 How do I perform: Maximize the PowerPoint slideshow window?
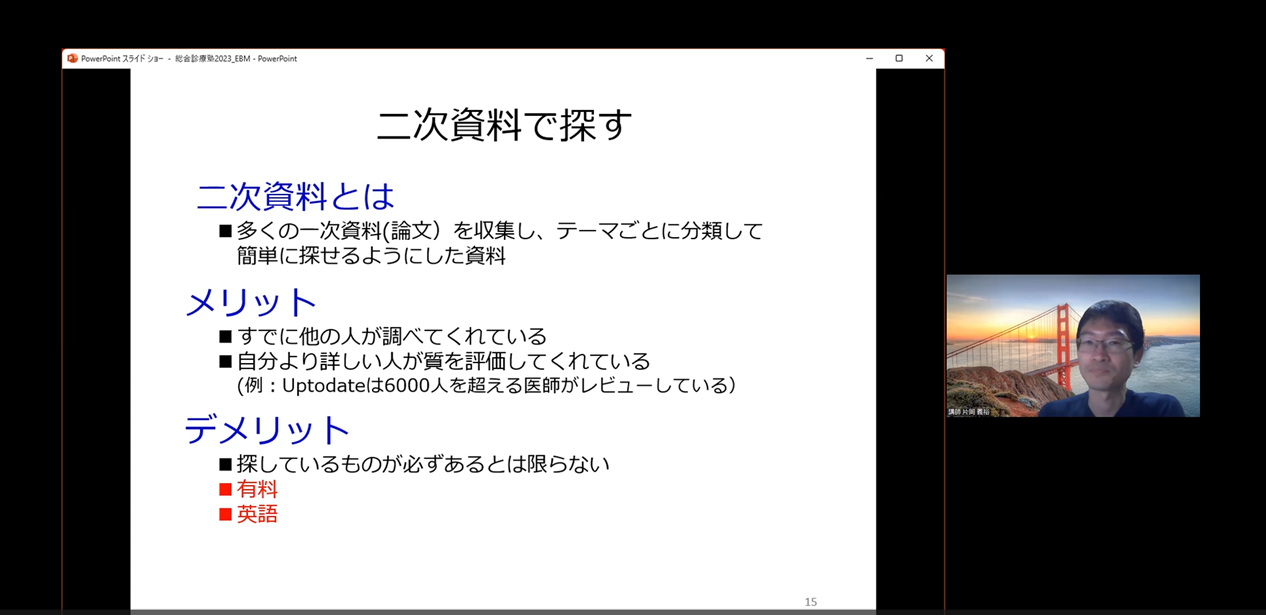(x=899, y=59)
